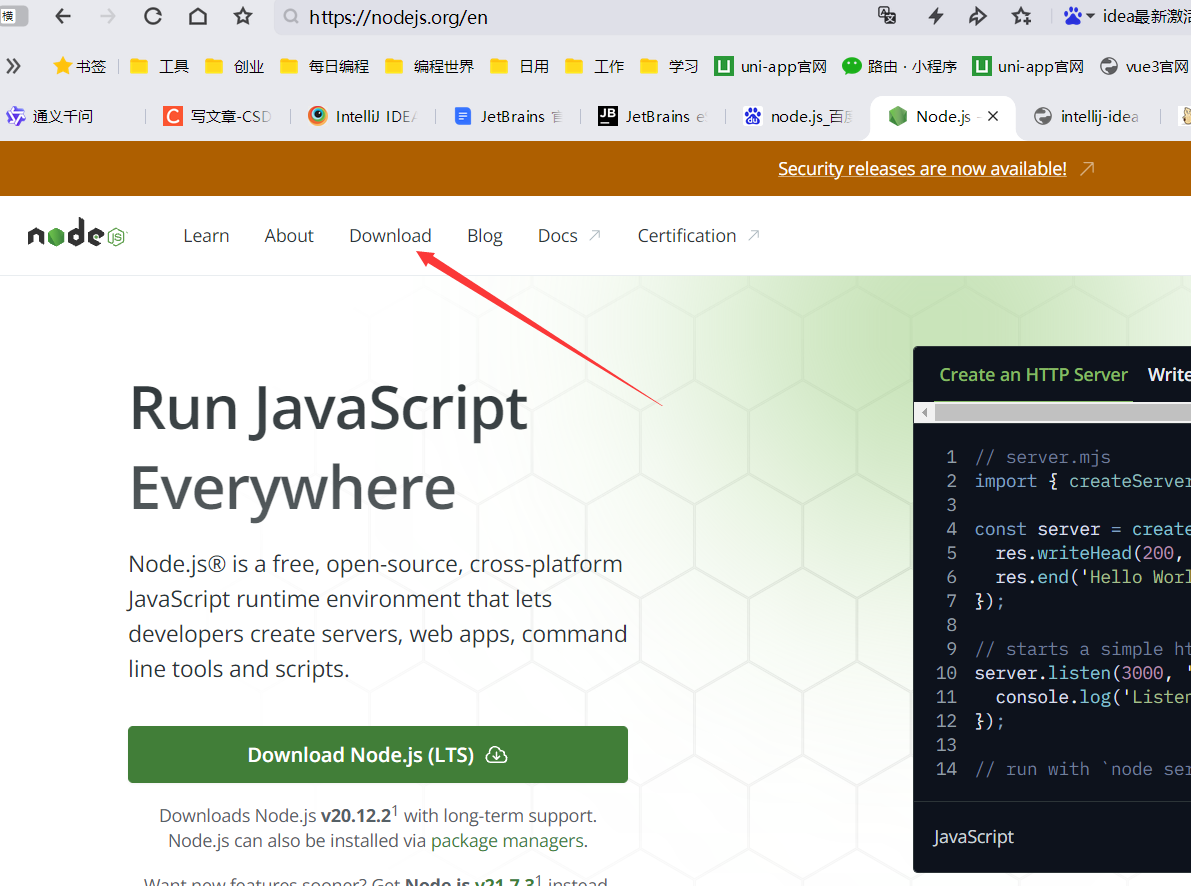Open the 工具 bookmark folder
The image size is (1191, 886).
coord(160,66)
